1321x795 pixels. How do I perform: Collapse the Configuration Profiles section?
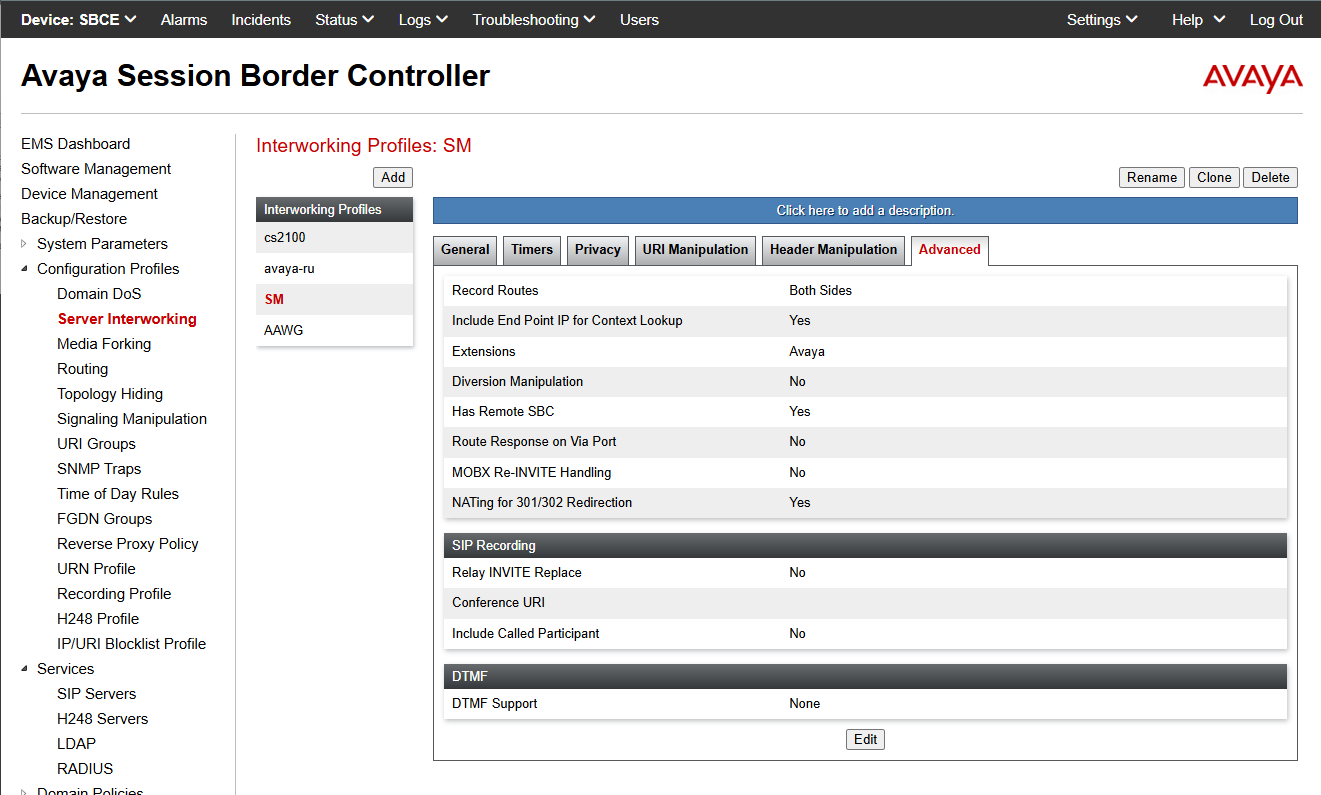(25, 269)
